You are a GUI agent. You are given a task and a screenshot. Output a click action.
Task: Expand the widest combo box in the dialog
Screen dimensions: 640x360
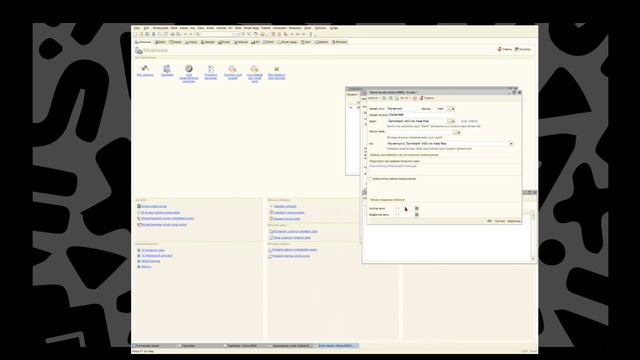coord(511,144)
